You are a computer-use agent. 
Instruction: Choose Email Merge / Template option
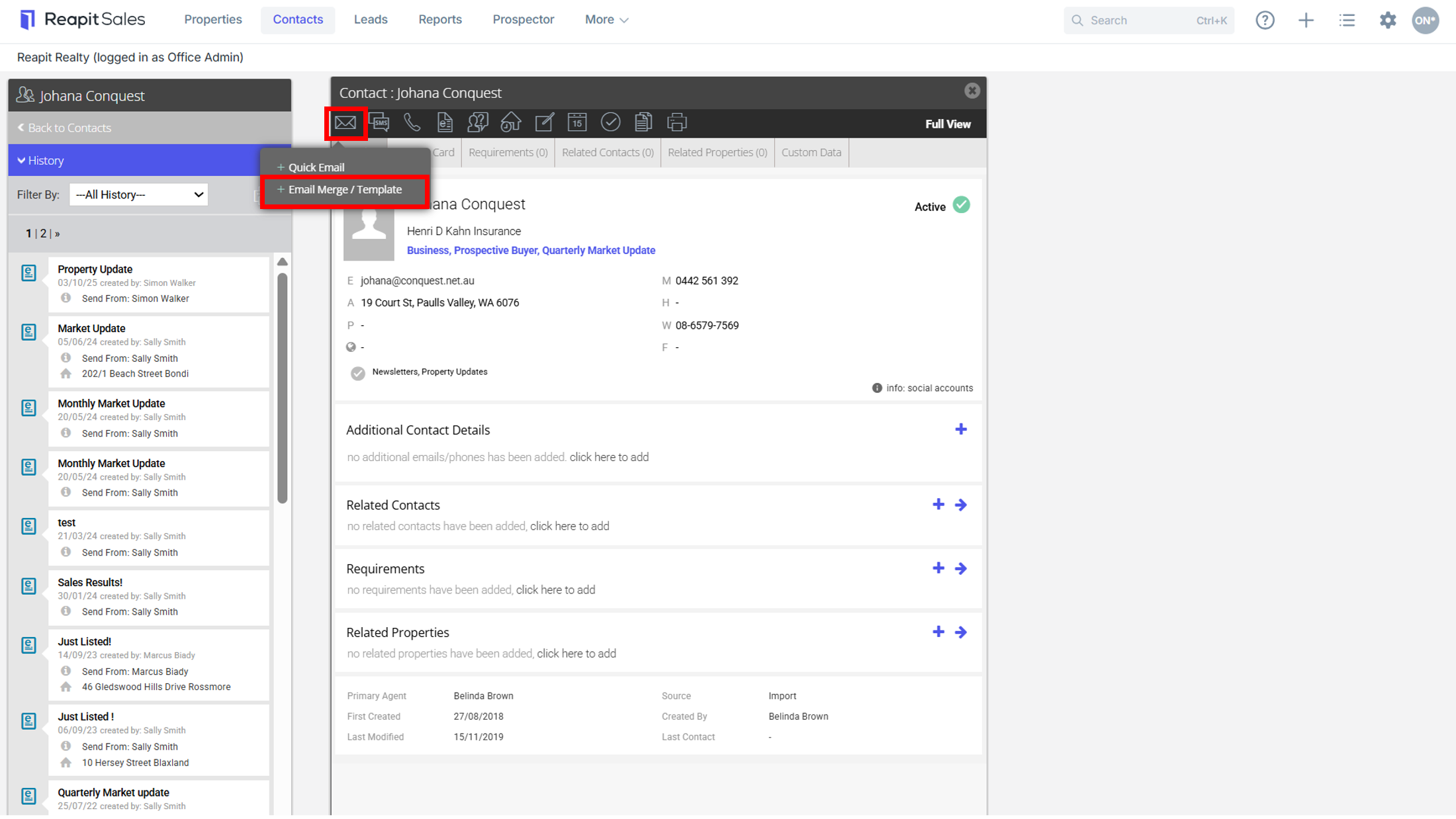[345, 190]
